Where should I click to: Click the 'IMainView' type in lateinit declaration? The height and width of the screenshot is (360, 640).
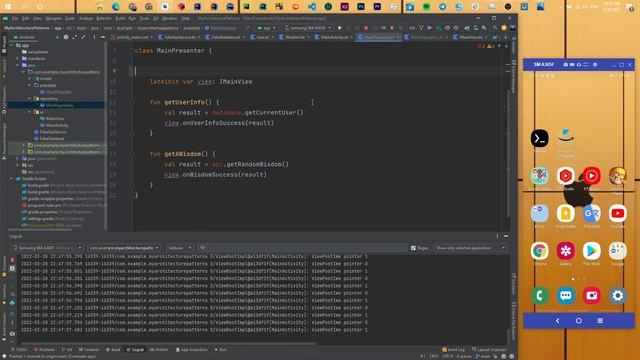pos(236,82)
